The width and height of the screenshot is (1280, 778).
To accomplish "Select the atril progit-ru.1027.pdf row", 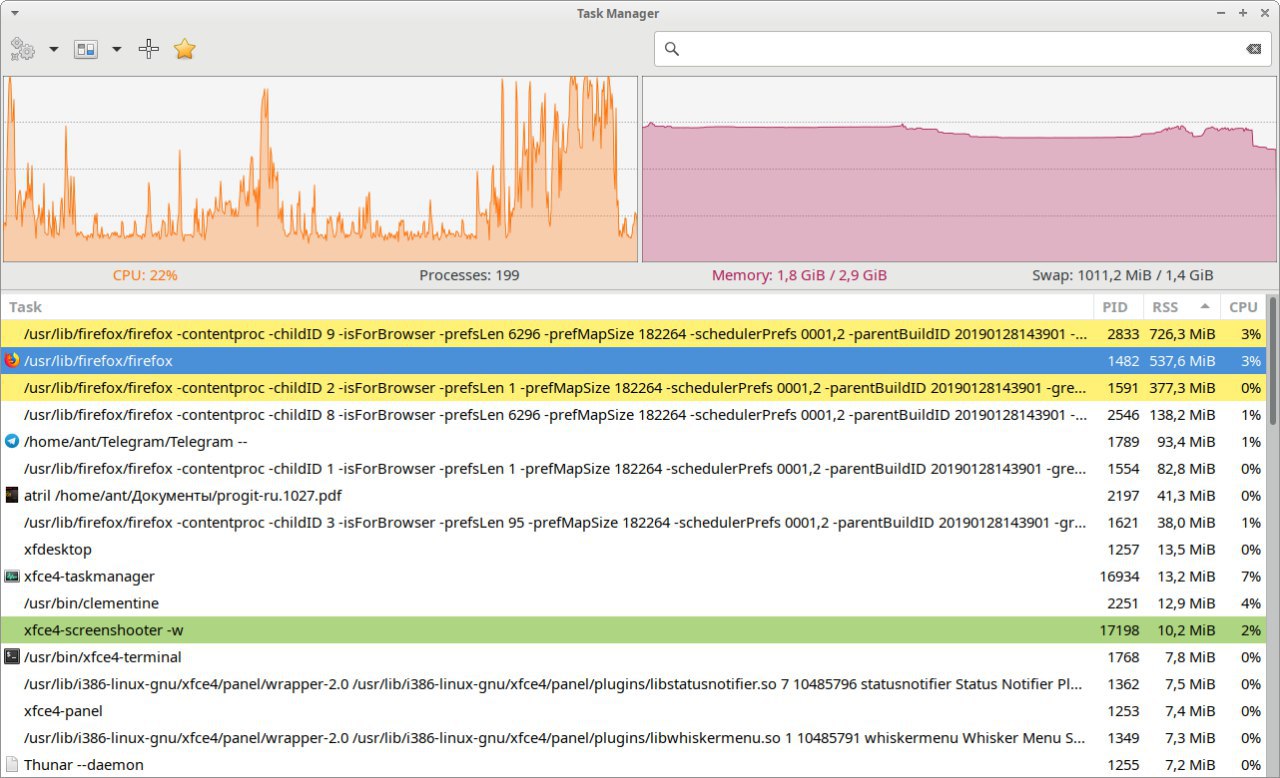I will click(x=634, y=496).
